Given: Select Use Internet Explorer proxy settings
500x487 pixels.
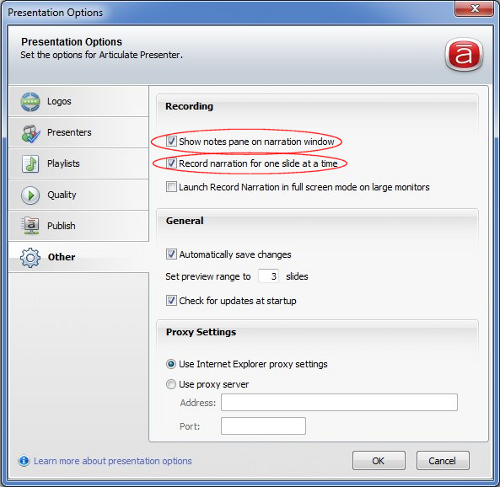Looking at the screenshot, I should [x=171, y=364].
